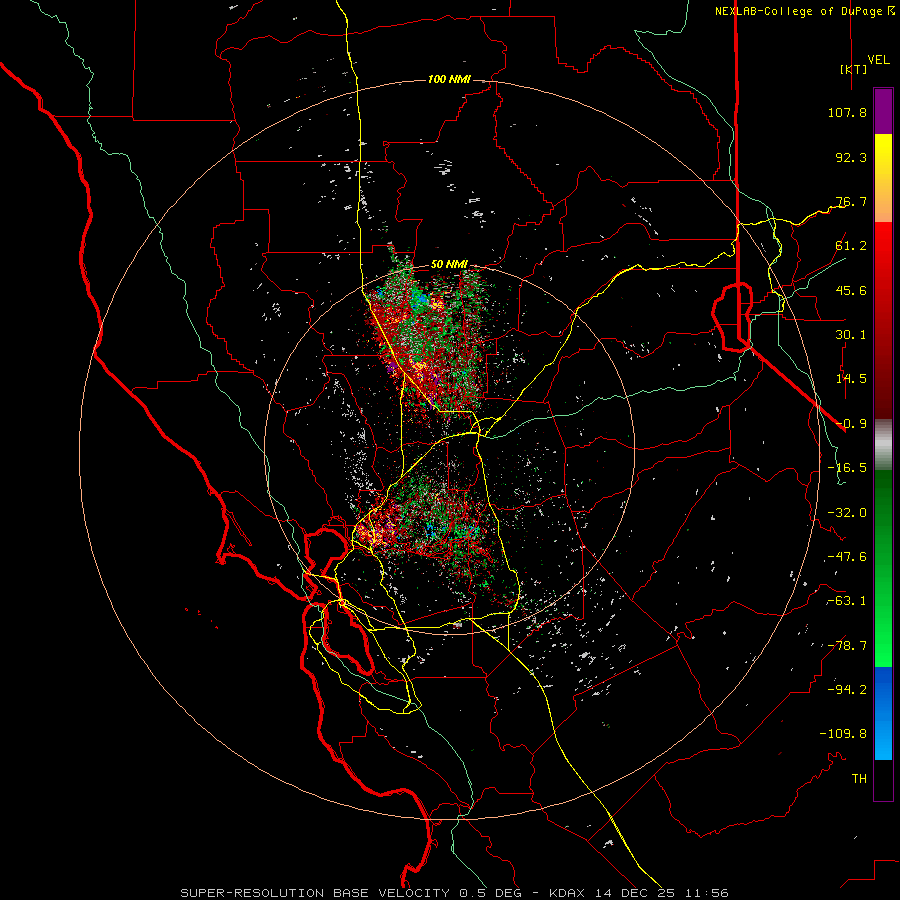Click the -16.5 legend value
The width and height of the screenshot is (900, 900).
[847, 468]
